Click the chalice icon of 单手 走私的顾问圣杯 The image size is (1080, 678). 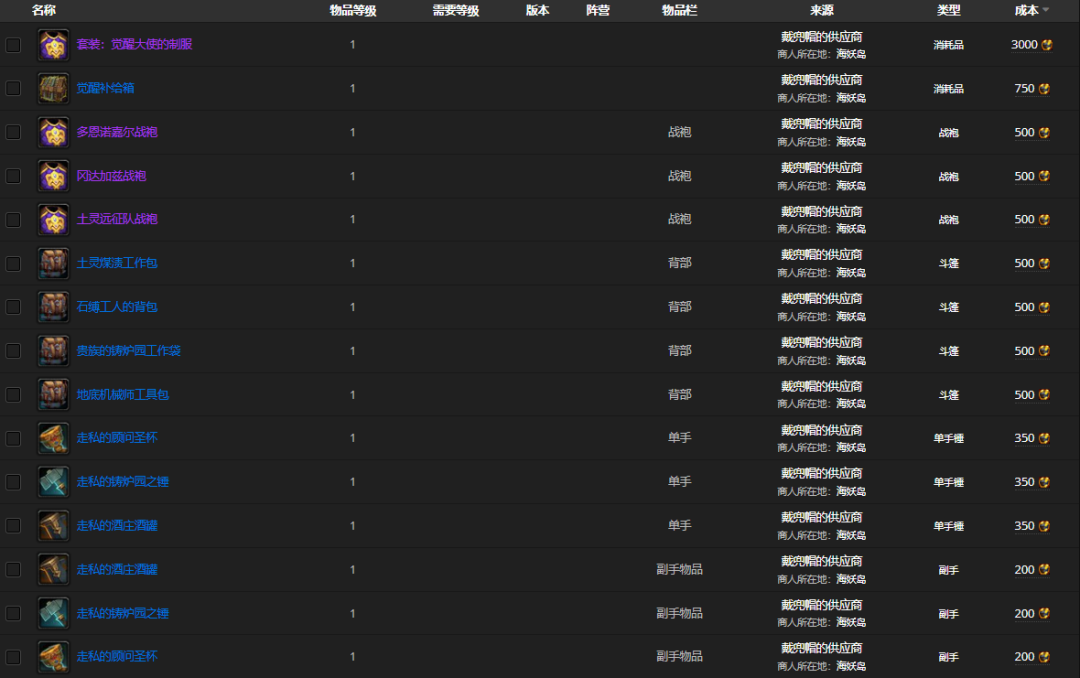(x=53, y=438)
